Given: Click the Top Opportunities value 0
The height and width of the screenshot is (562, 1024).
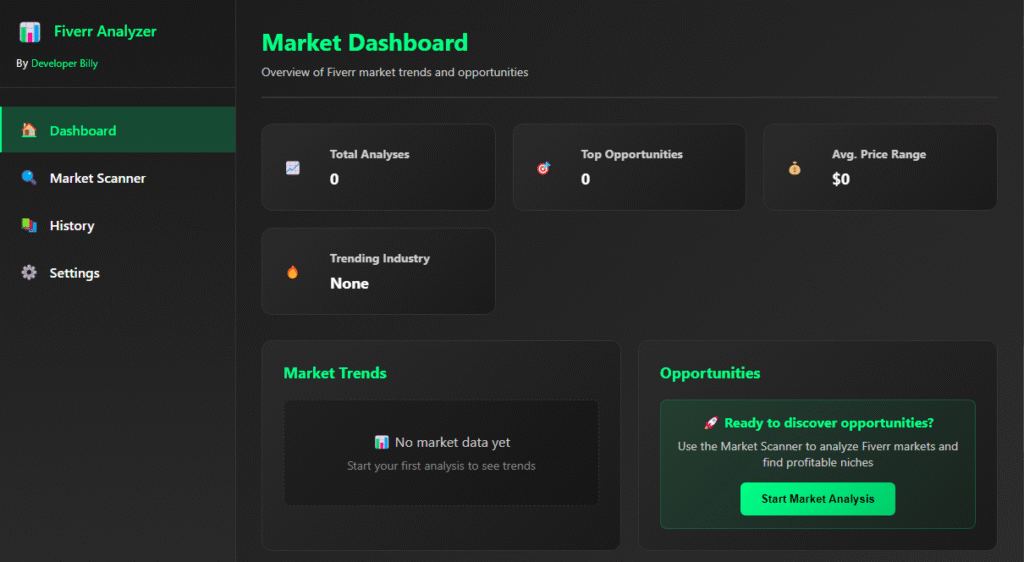Looking at the screenshot, I should 585,179.
